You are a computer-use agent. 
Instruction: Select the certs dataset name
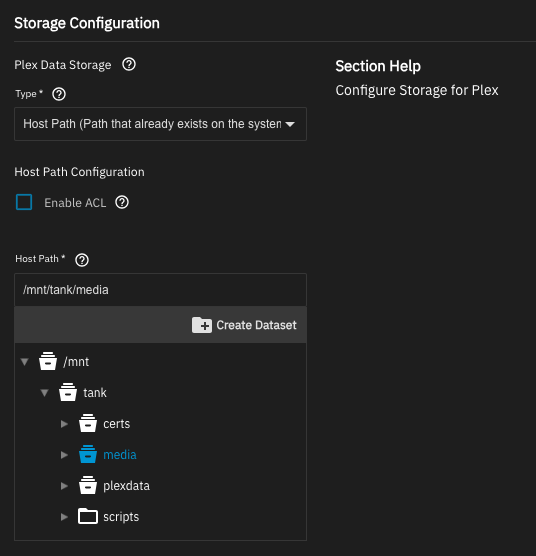coord(117,424)
